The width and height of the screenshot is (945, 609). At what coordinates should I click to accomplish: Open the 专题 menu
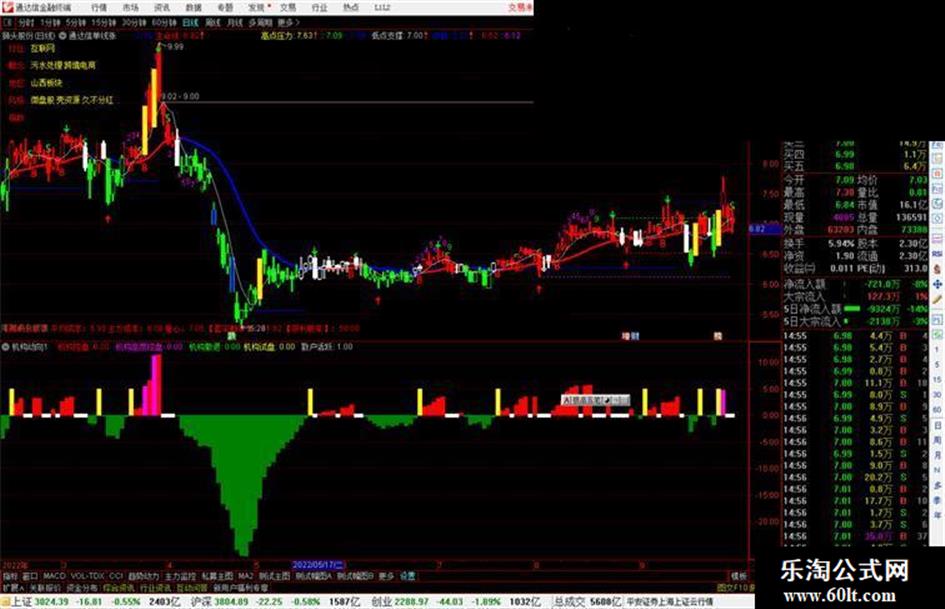[225, 8]
